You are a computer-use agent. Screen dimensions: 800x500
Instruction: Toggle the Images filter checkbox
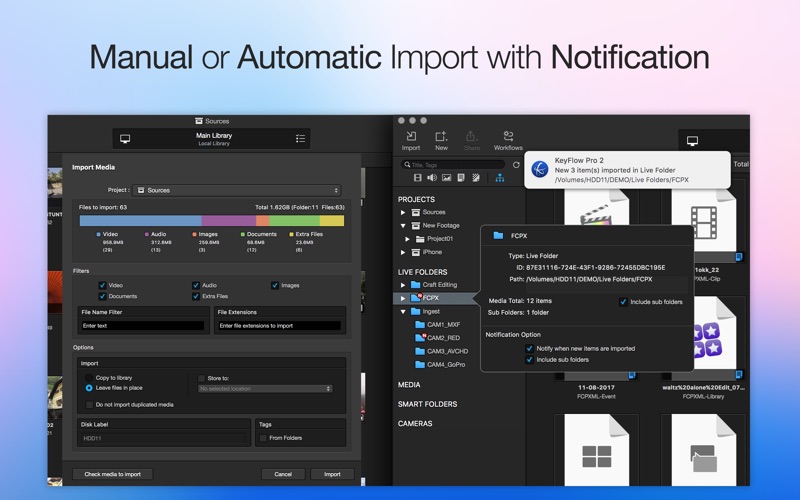coord(274,285)
